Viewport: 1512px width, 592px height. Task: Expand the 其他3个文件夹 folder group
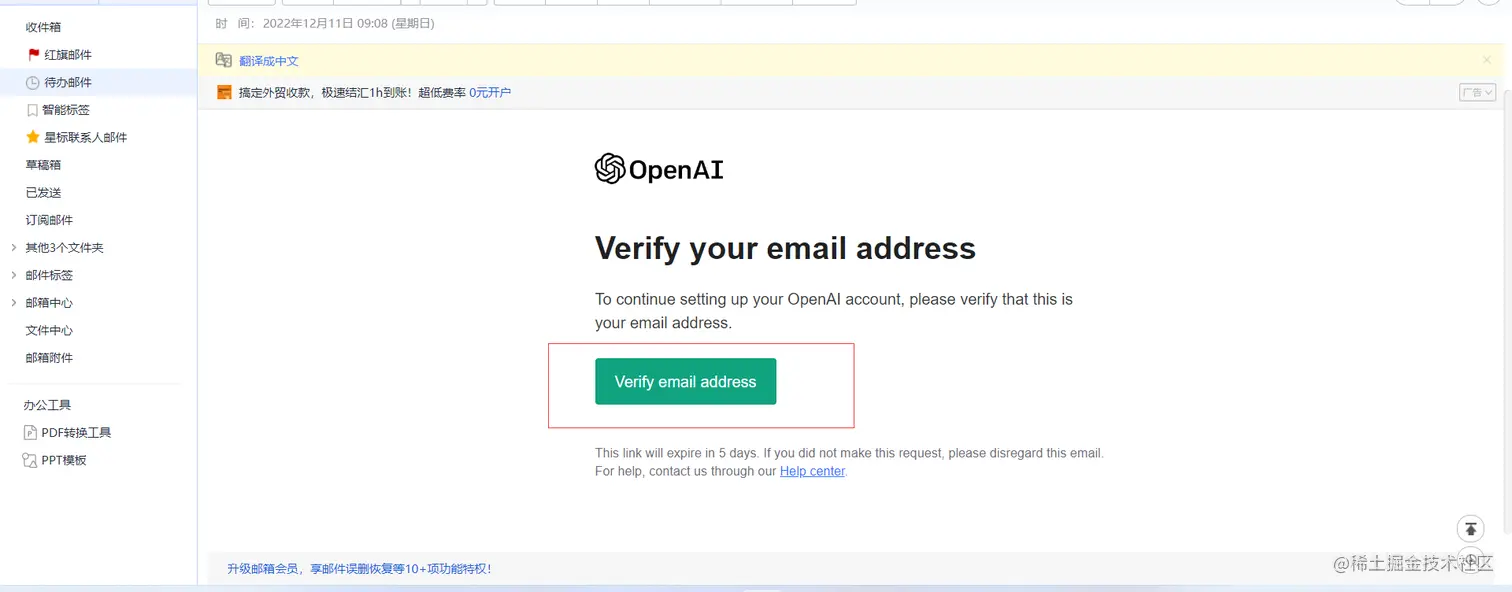13,248
